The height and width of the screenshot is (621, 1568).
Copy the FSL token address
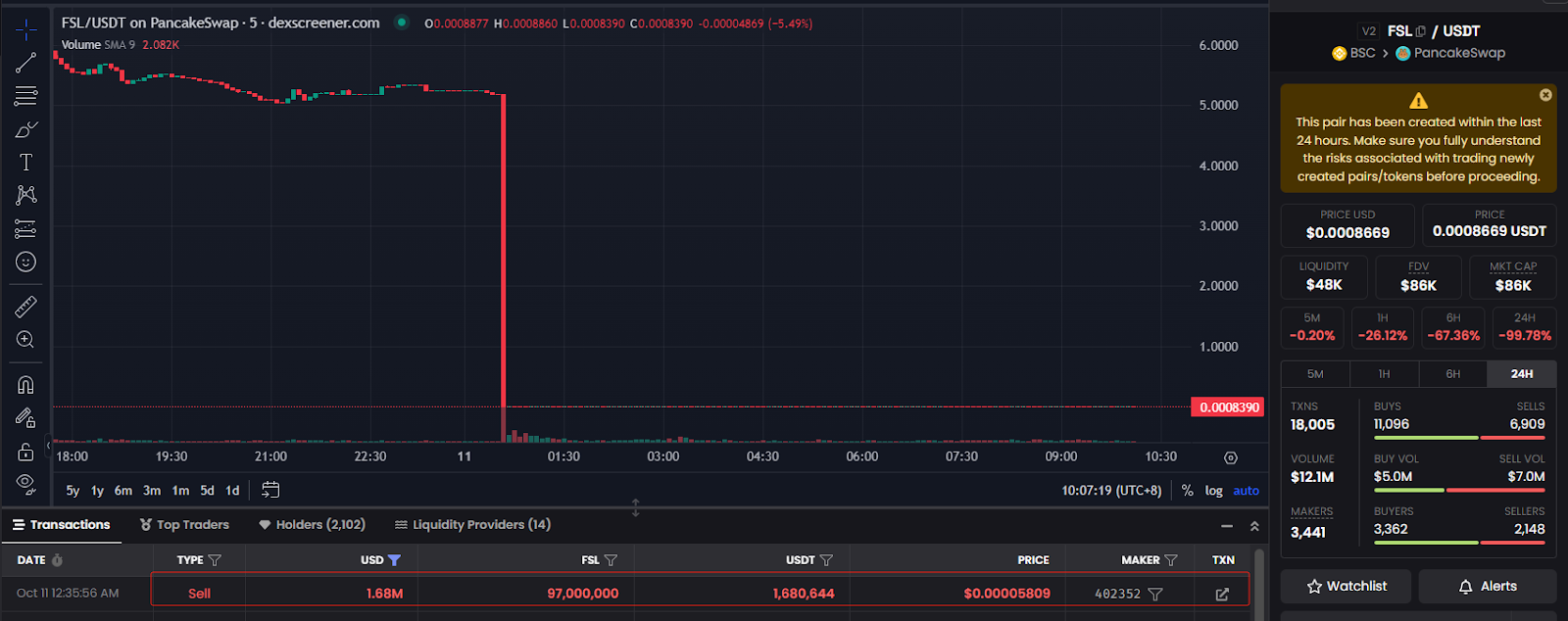[1421, 31]
